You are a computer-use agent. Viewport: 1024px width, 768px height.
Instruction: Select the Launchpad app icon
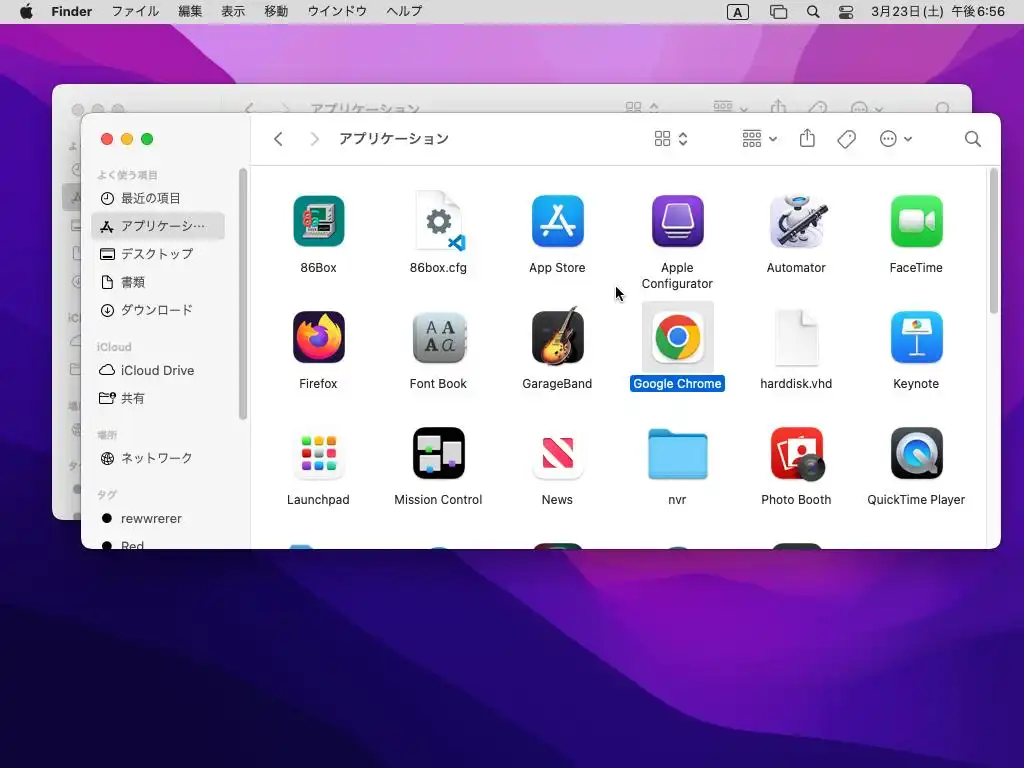point(319,453)
